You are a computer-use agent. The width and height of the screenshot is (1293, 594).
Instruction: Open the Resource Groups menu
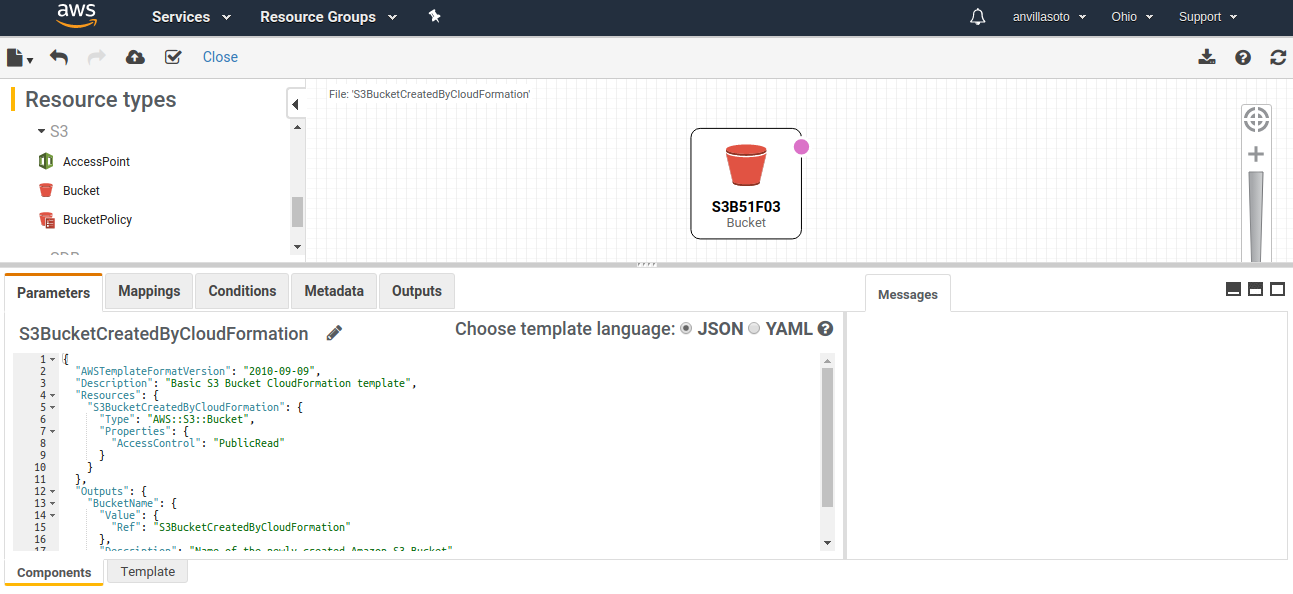328,17
